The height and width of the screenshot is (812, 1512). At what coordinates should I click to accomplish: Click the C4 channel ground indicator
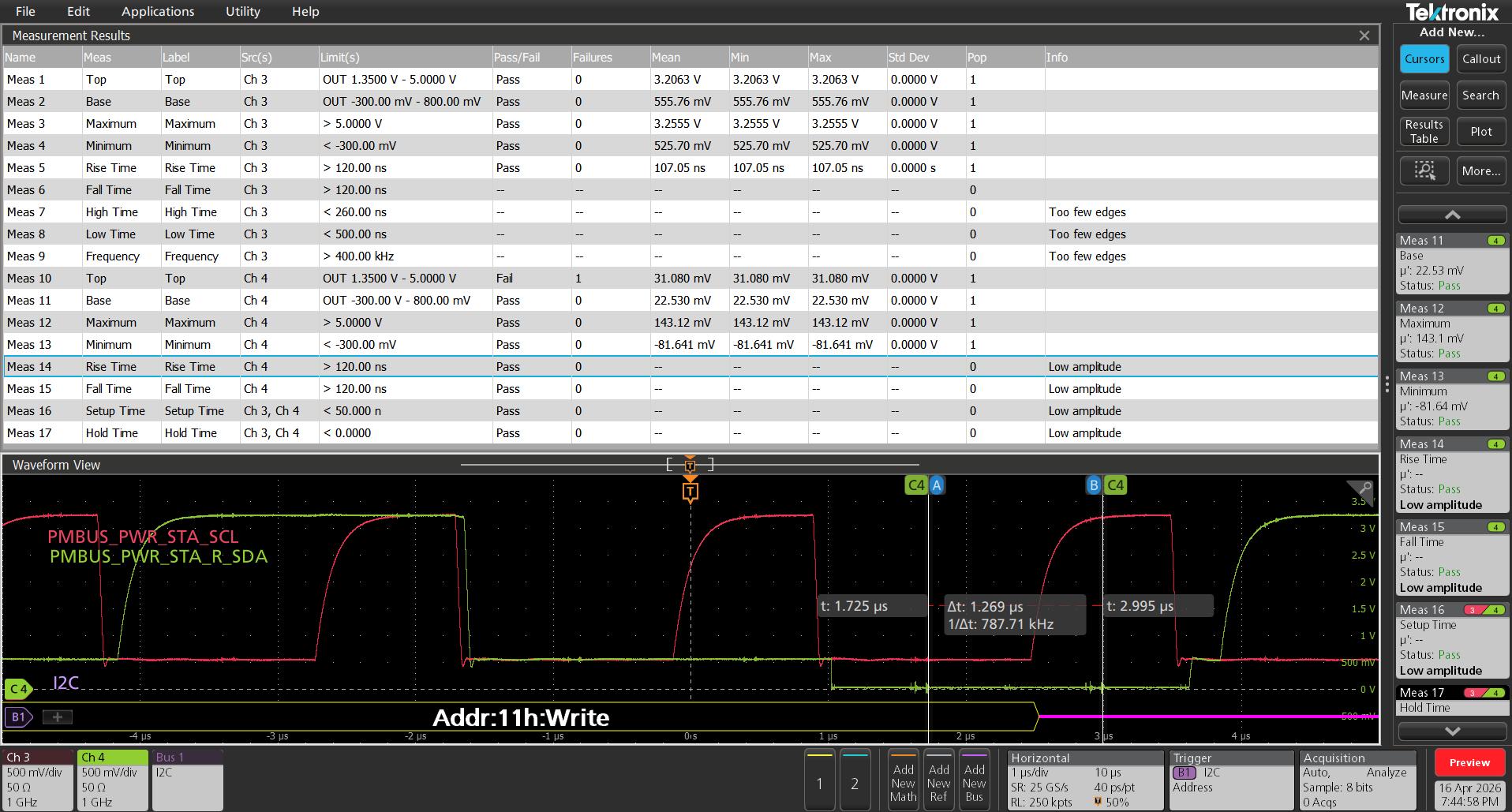coord(18,689)
